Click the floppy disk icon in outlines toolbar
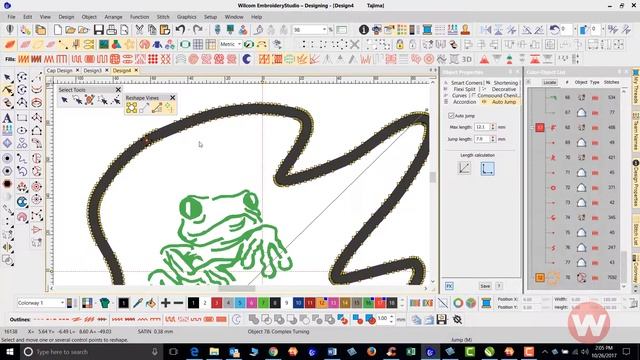 442,319
